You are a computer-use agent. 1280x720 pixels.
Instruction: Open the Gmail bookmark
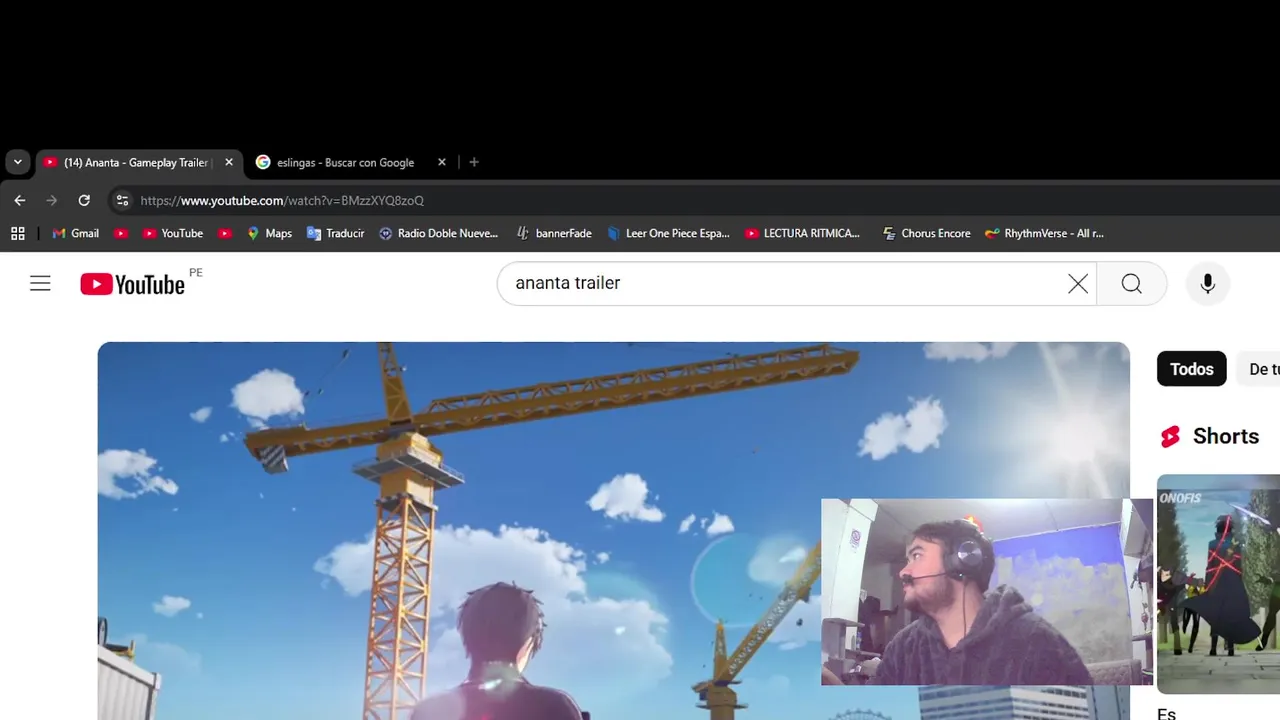tap(75, 233)
